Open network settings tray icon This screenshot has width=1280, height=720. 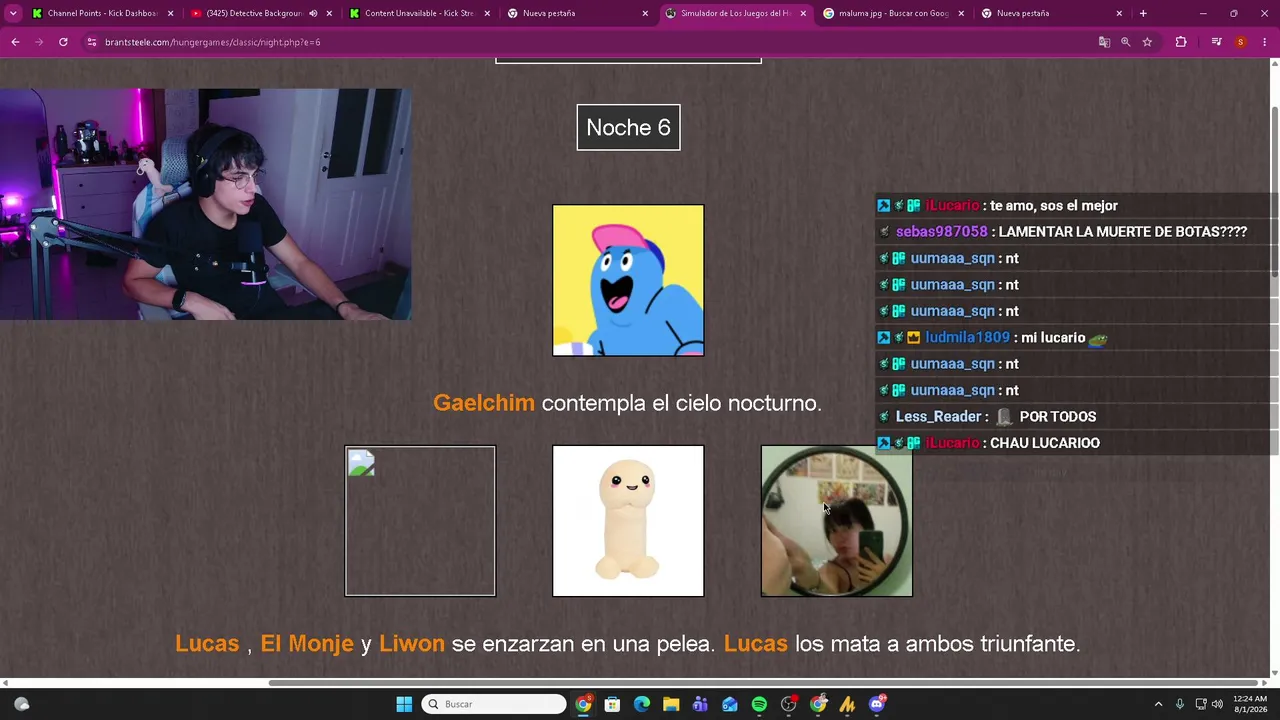1201,704
